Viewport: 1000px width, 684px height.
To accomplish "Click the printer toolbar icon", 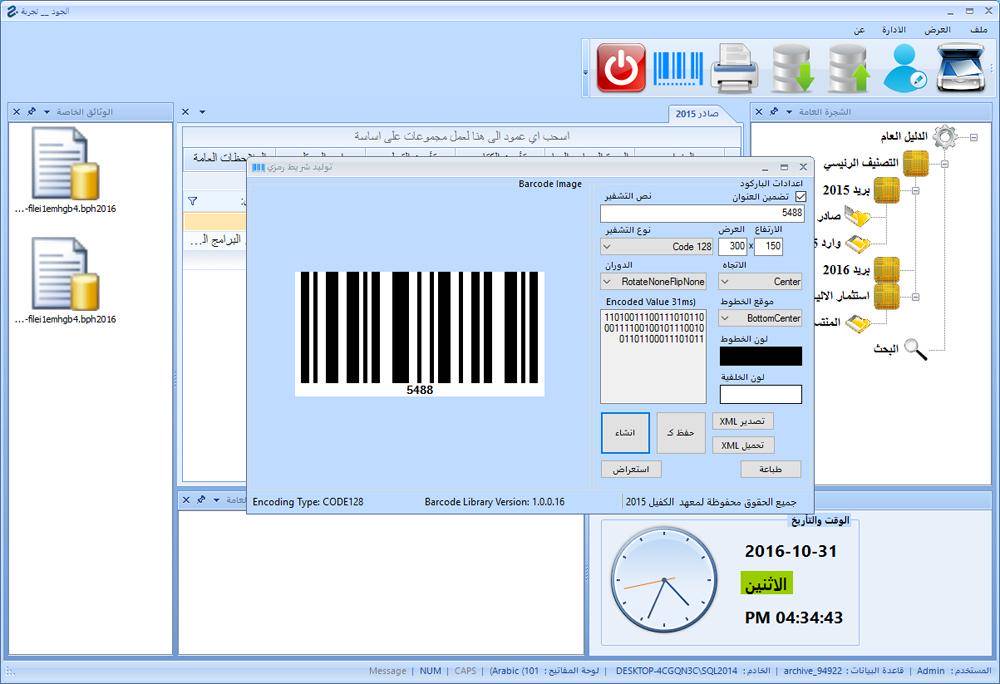I will pos(735,68).
